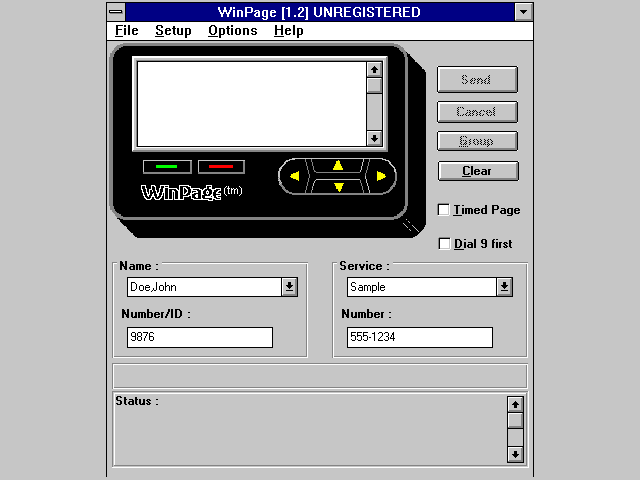Viewport: 640px width, 480px height.
Task: Click the message box scroll-down arrow
Action: pos(374,138)
